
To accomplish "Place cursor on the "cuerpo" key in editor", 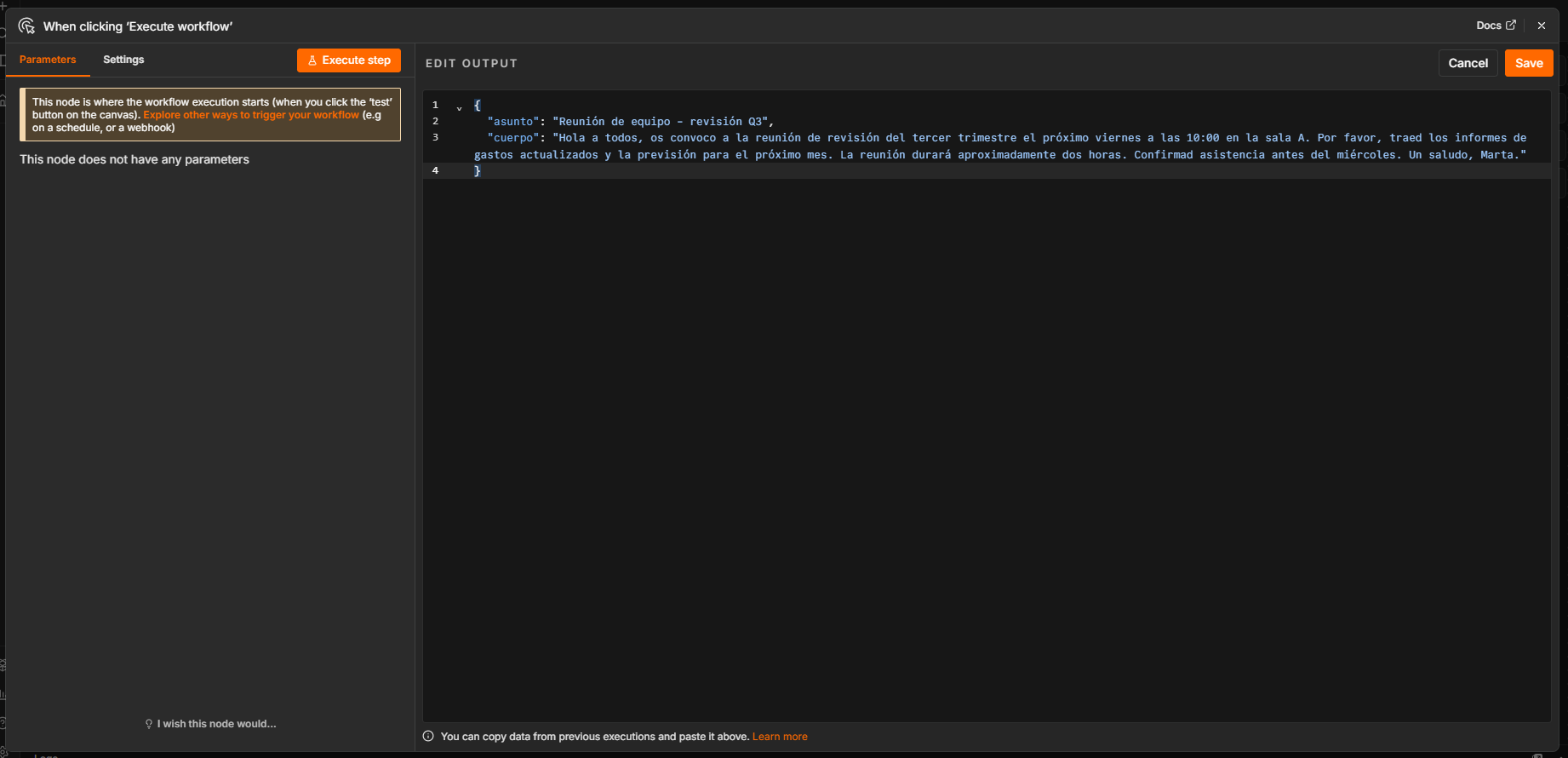I will (513, 138).
